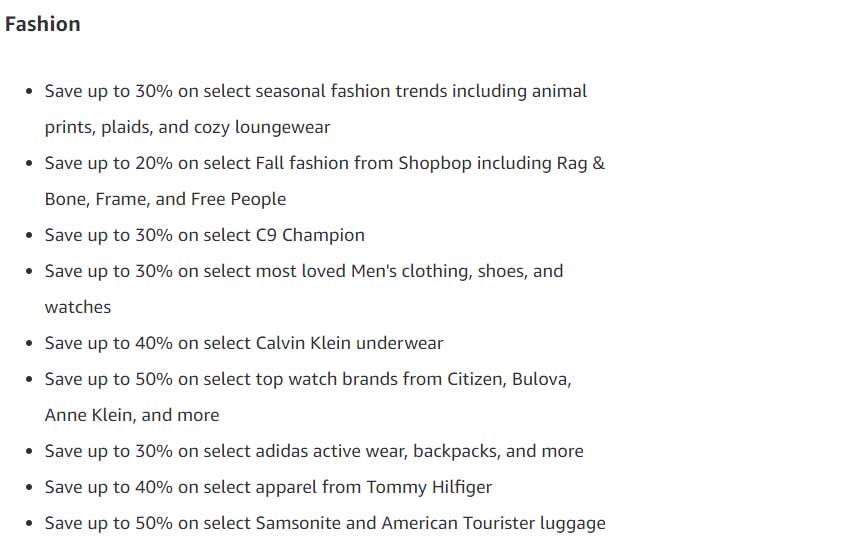
Task: Select the adidas active wear deal
Action: click(314, 451)
